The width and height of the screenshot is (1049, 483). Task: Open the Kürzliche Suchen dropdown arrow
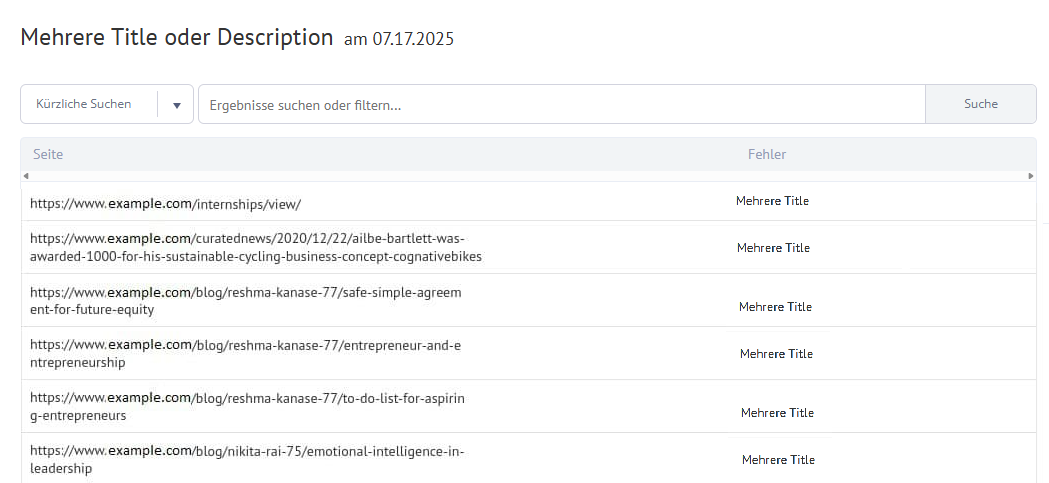pyautogui.click(x=177, y=105)
